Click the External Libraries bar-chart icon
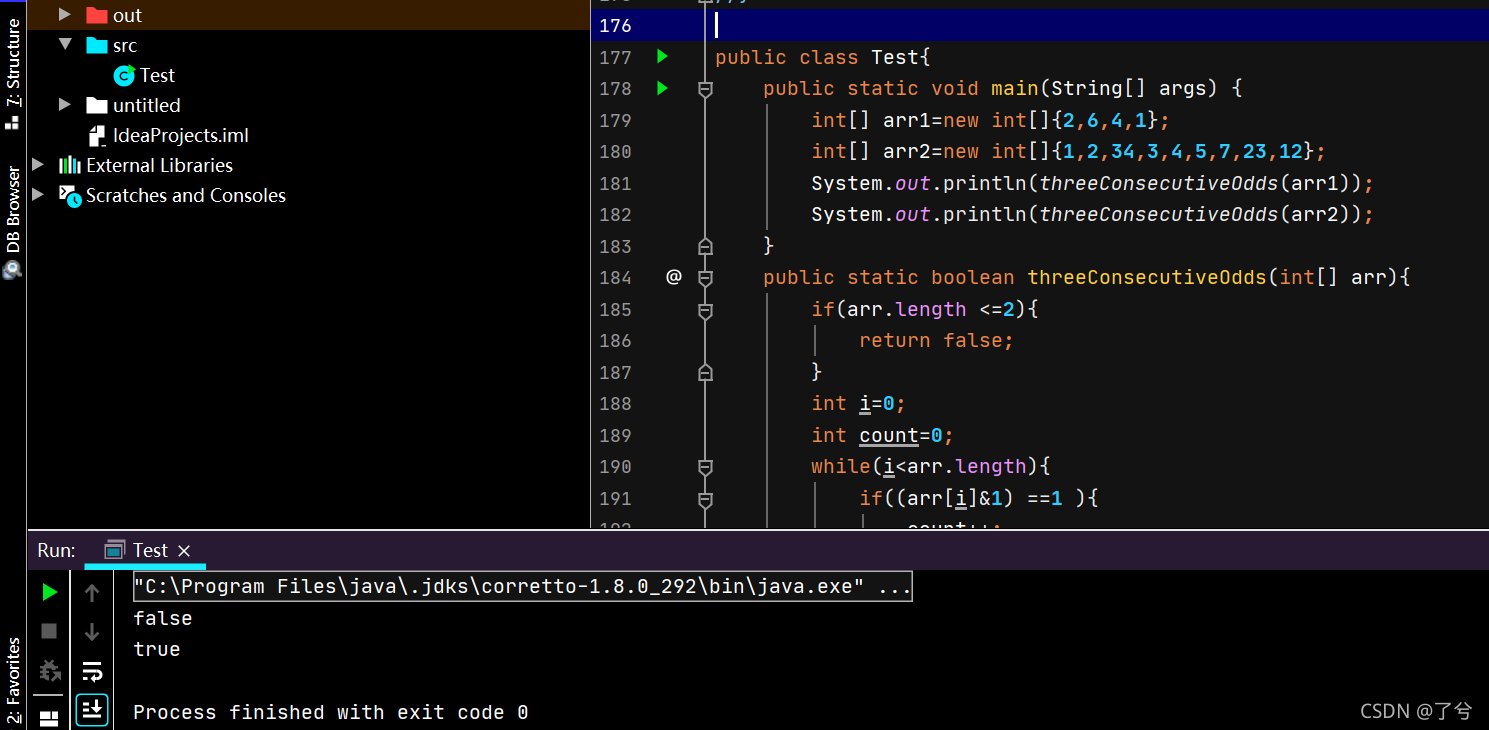 tap(69, 165)
